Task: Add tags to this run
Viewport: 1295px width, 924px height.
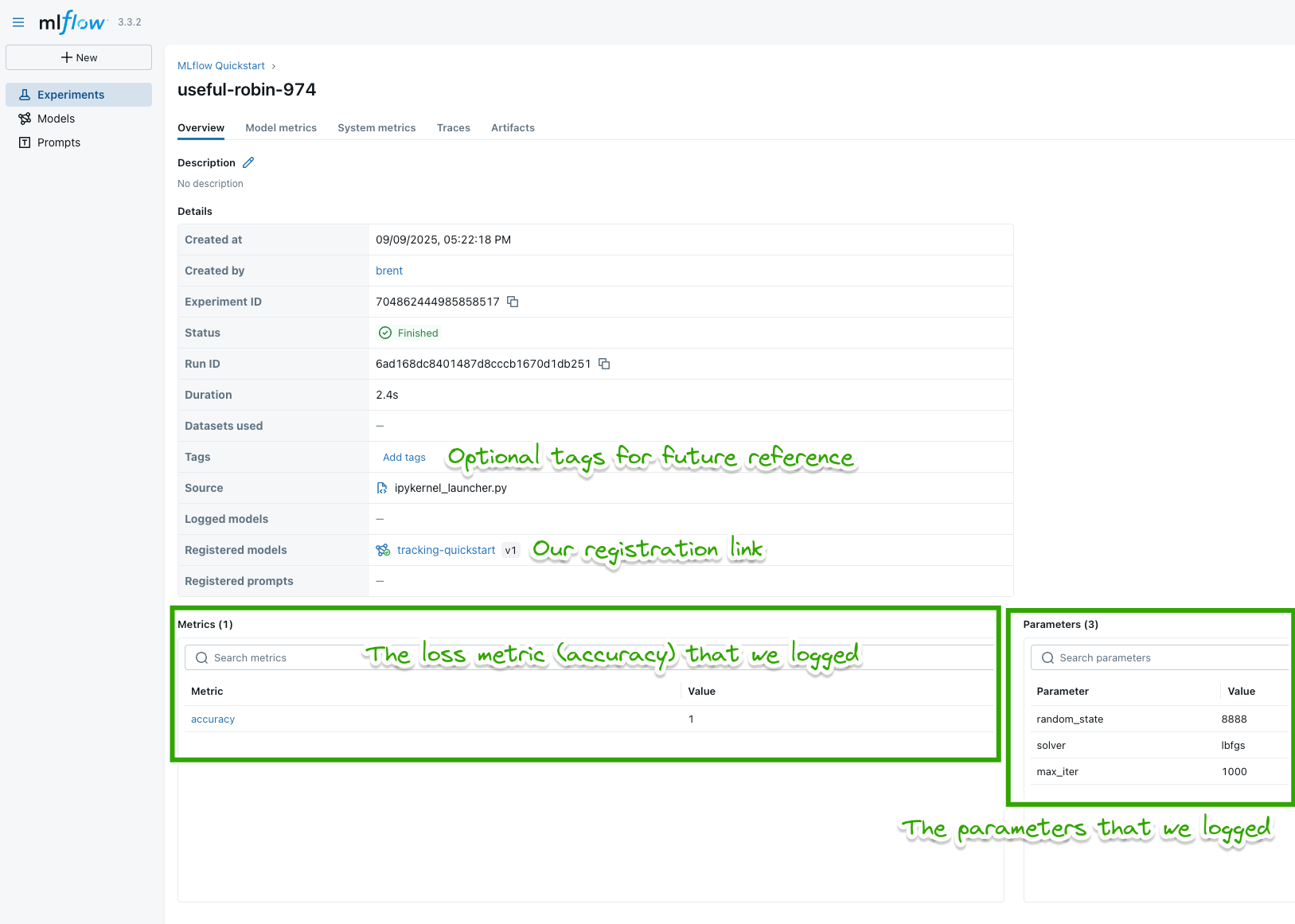Action: tap(404, 457)
